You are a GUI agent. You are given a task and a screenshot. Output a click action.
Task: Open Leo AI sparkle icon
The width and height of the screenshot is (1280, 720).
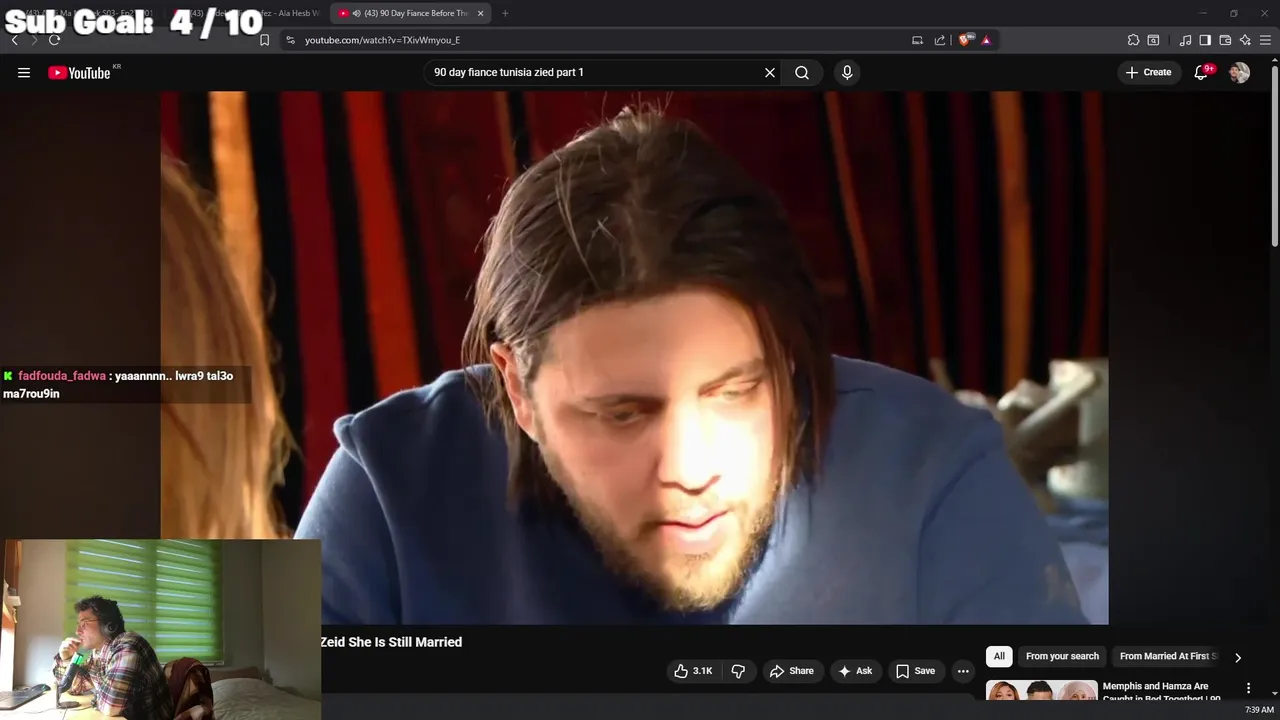1245,40
